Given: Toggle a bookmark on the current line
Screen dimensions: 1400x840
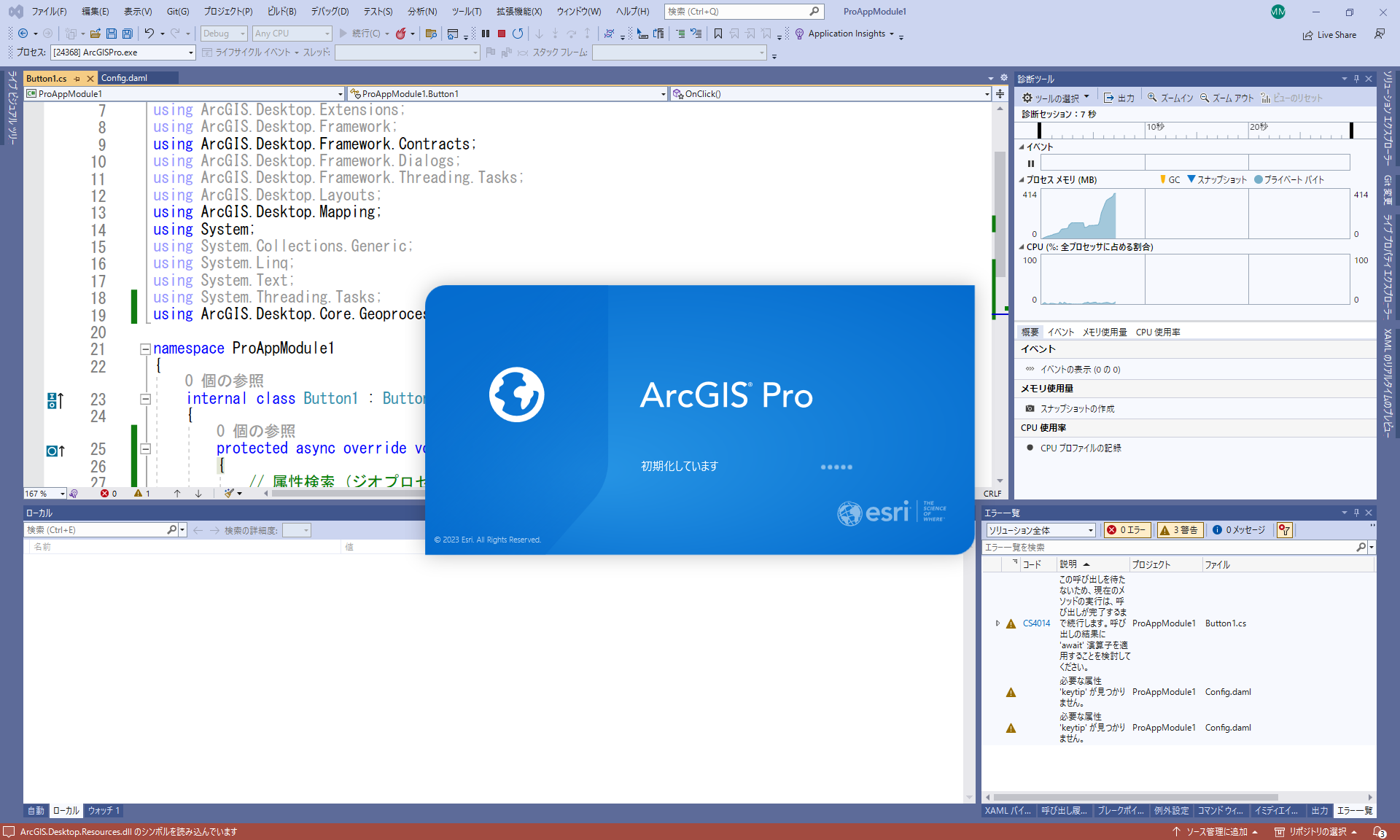Looking at the screenshot, I should (720, 34).
